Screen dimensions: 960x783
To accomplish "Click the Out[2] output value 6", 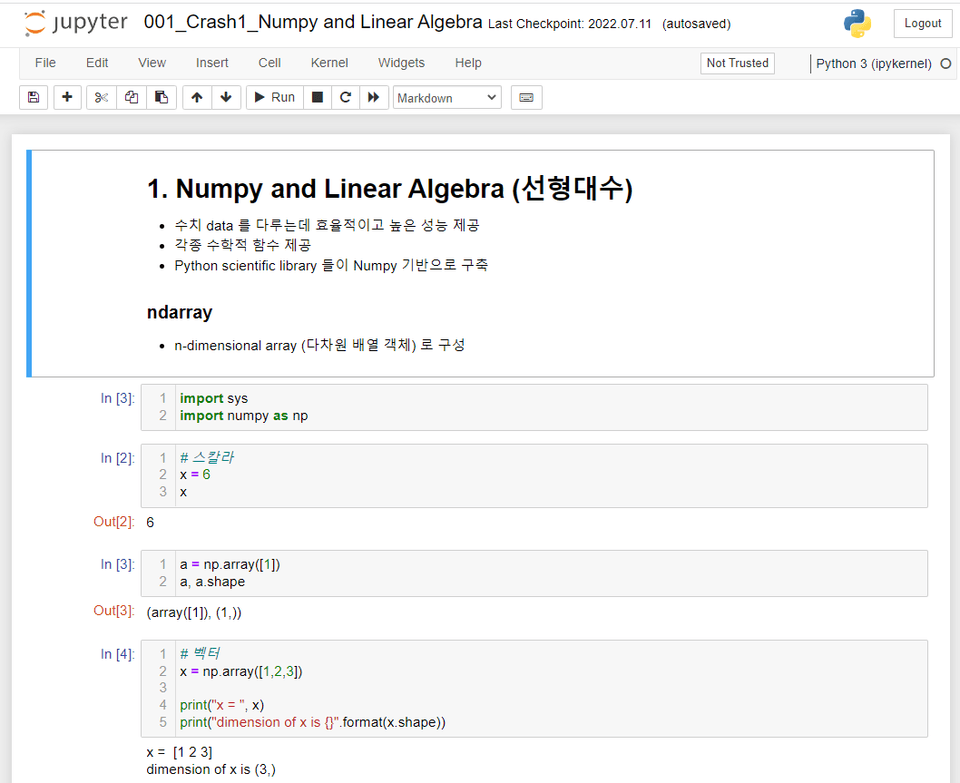I will (x=150, y=522).
